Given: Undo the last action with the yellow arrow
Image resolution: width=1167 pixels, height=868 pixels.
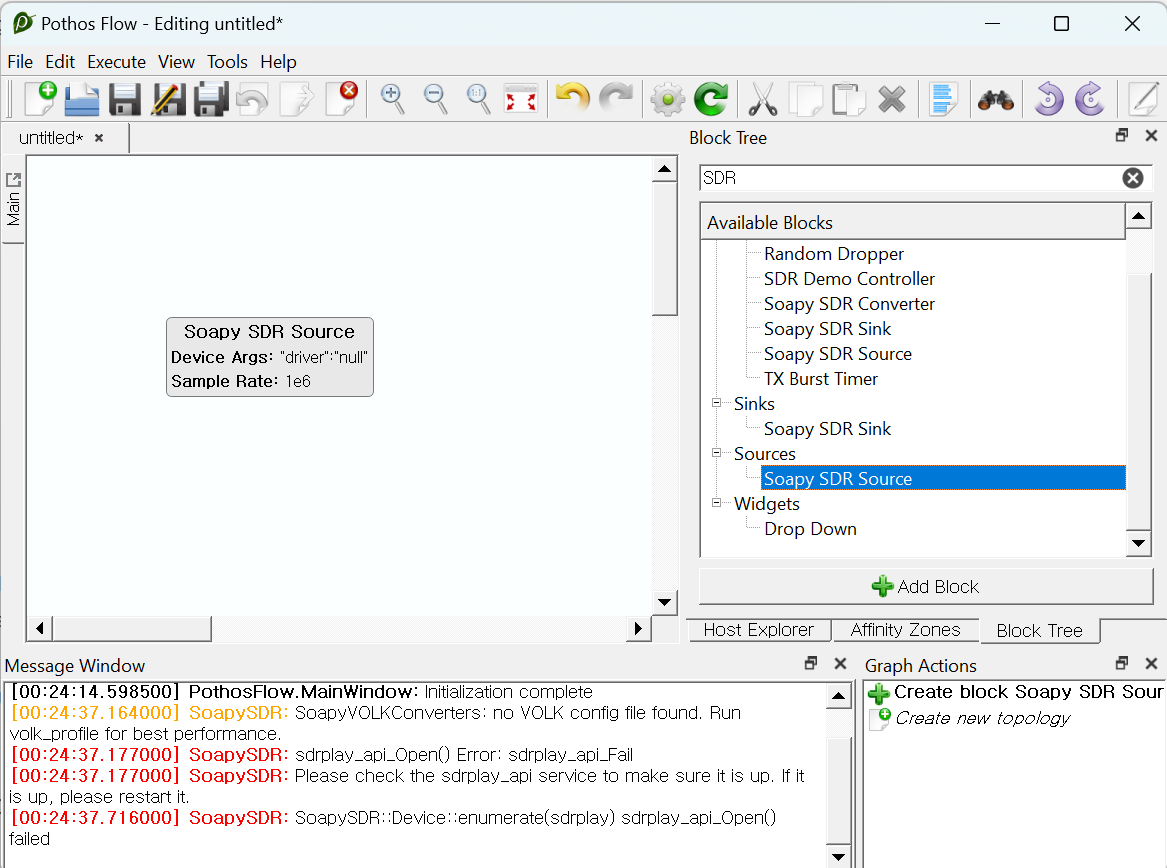Looking at the screenshot, I should (572, 99).
